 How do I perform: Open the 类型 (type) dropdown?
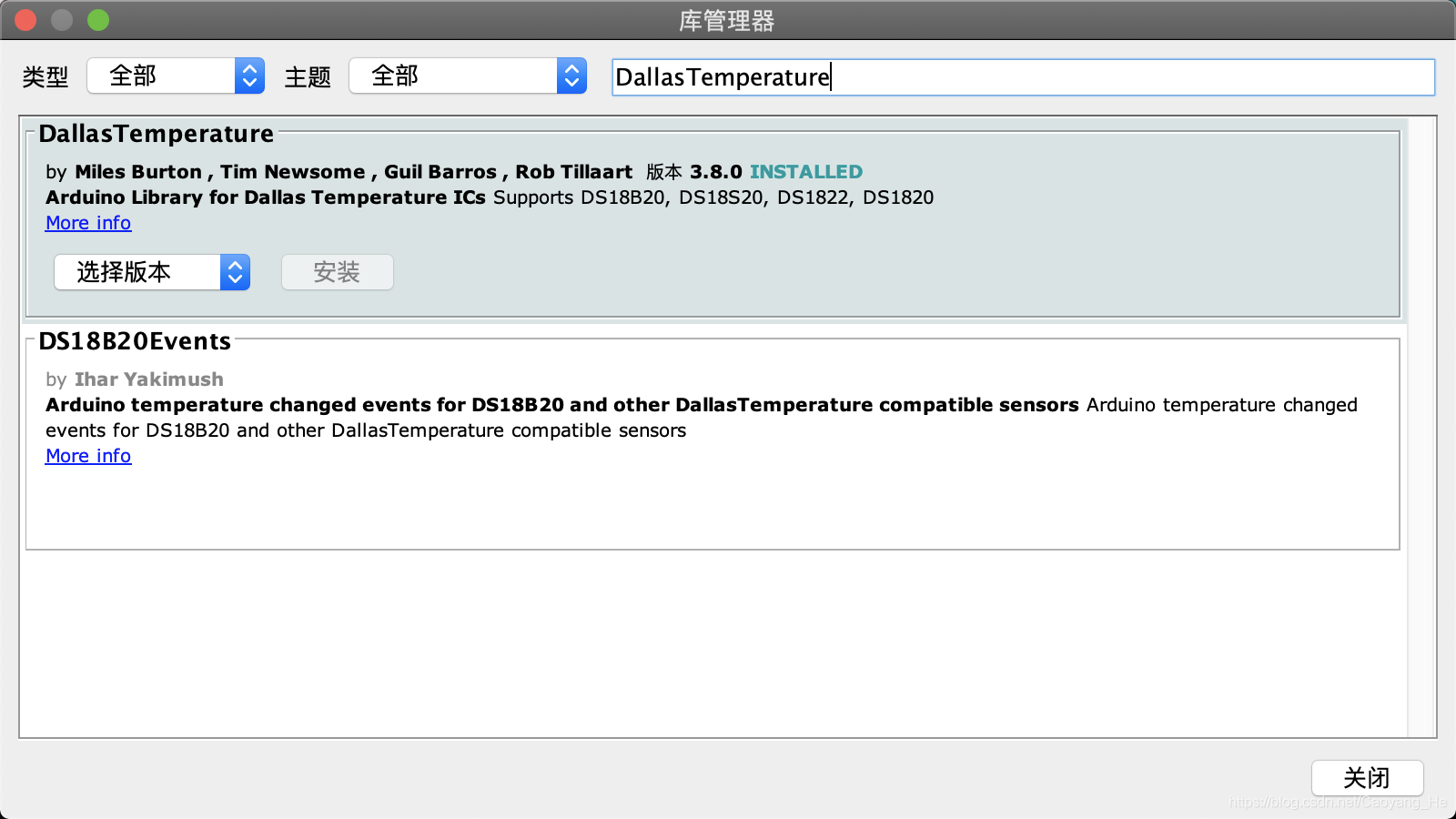tap(176, 76)
